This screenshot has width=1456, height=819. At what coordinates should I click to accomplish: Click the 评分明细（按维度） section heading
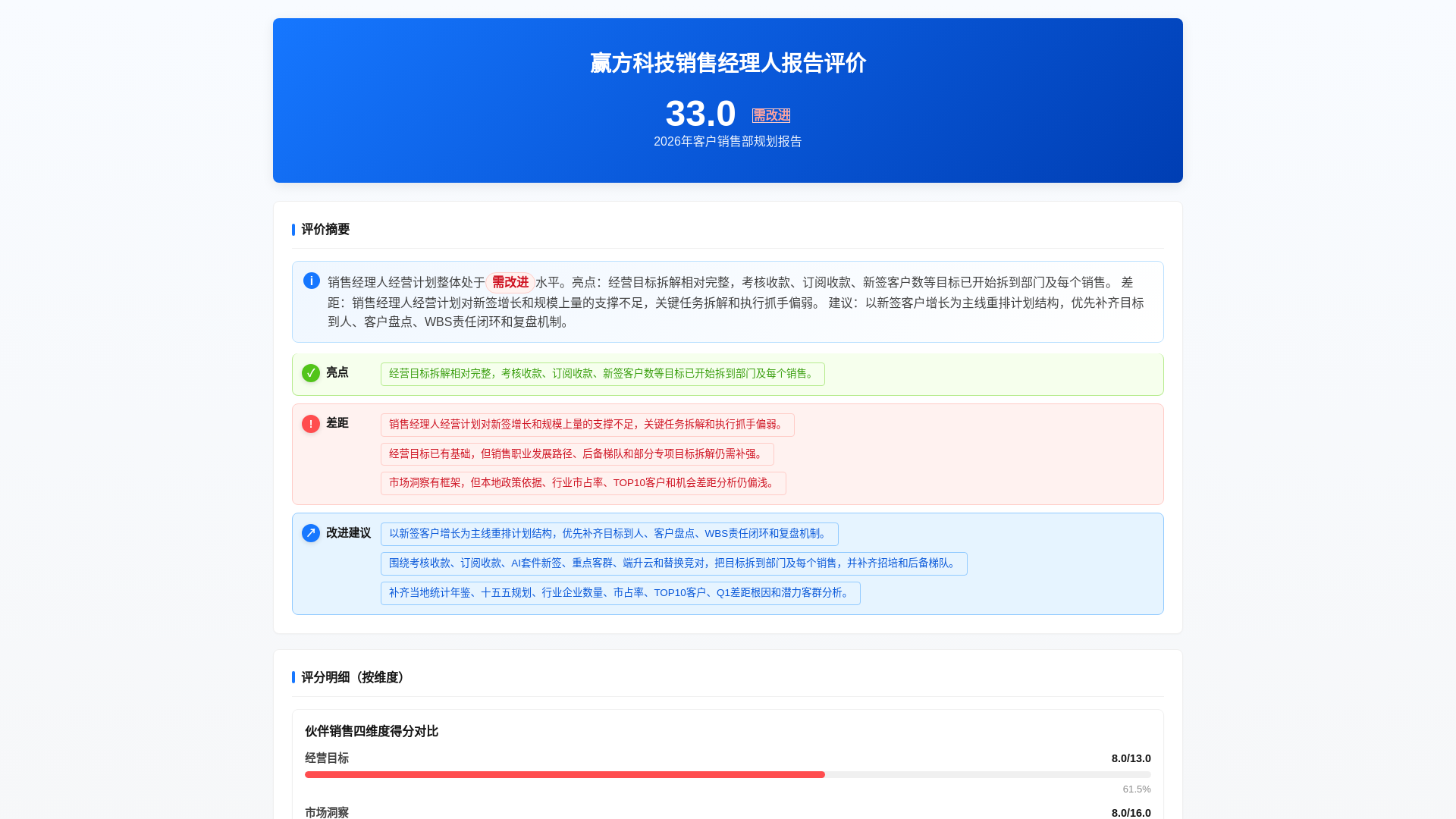point(356,678)
